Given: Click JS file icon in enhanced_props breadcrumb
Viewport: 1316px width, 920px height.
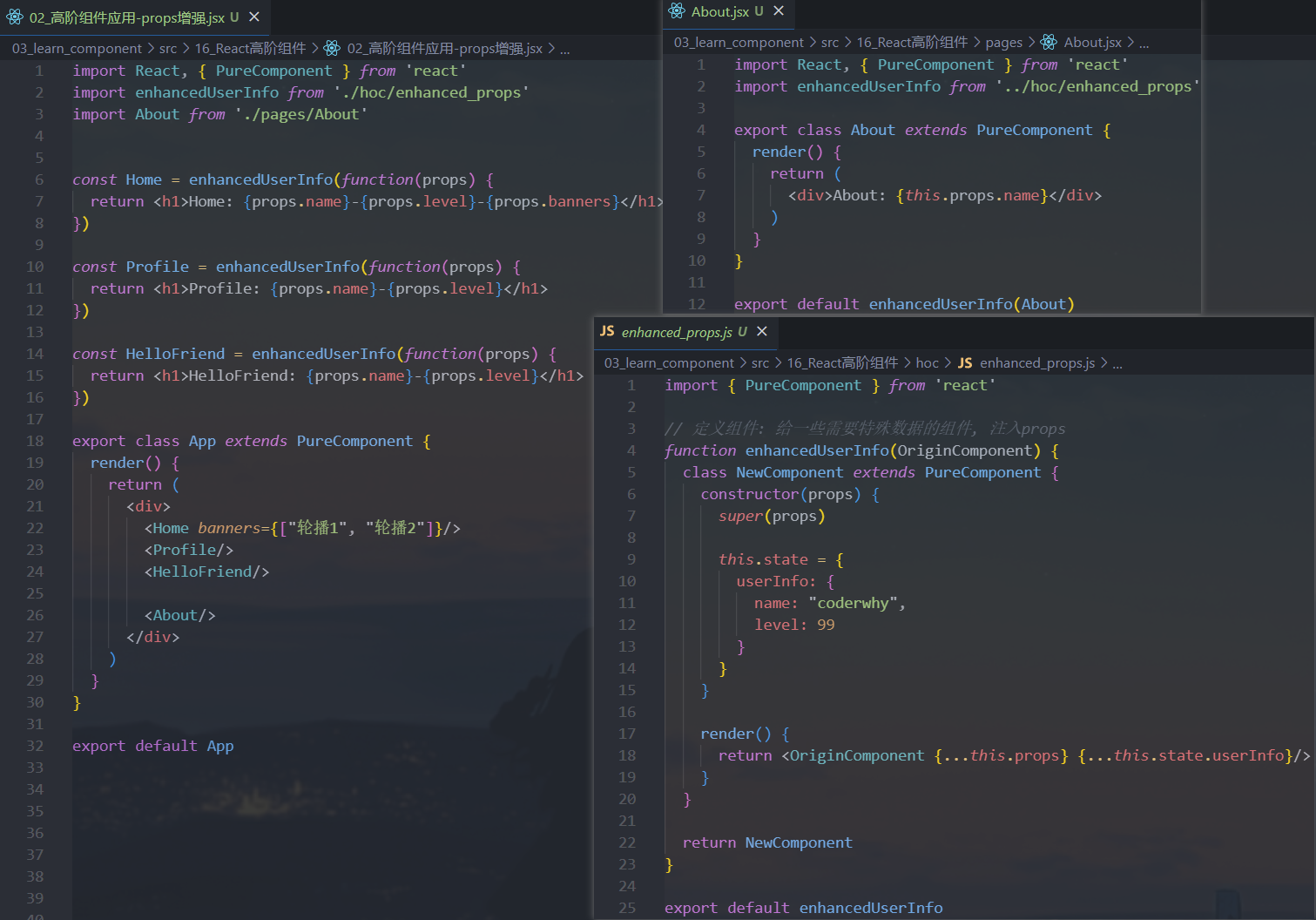Looking at the screenshot, I should pos(965,362).
